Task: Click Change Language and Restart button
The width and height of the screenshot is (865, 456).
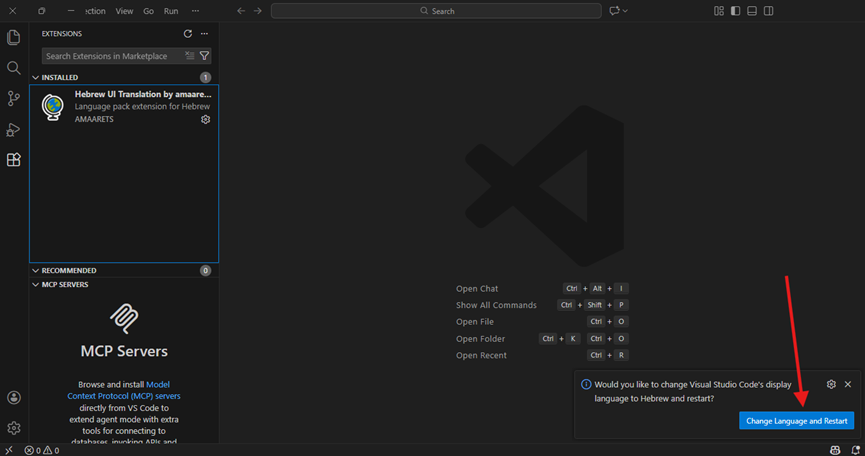Action: (796, 421)
